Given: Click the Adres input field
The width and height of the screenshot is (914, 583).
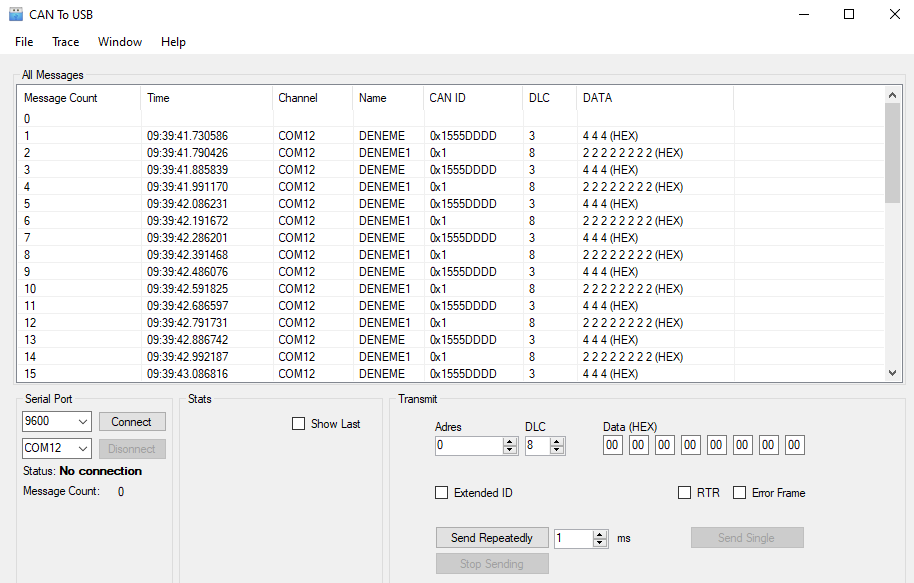Looking at the screenshot, I should pyautogui.click(x=469, y=445).
